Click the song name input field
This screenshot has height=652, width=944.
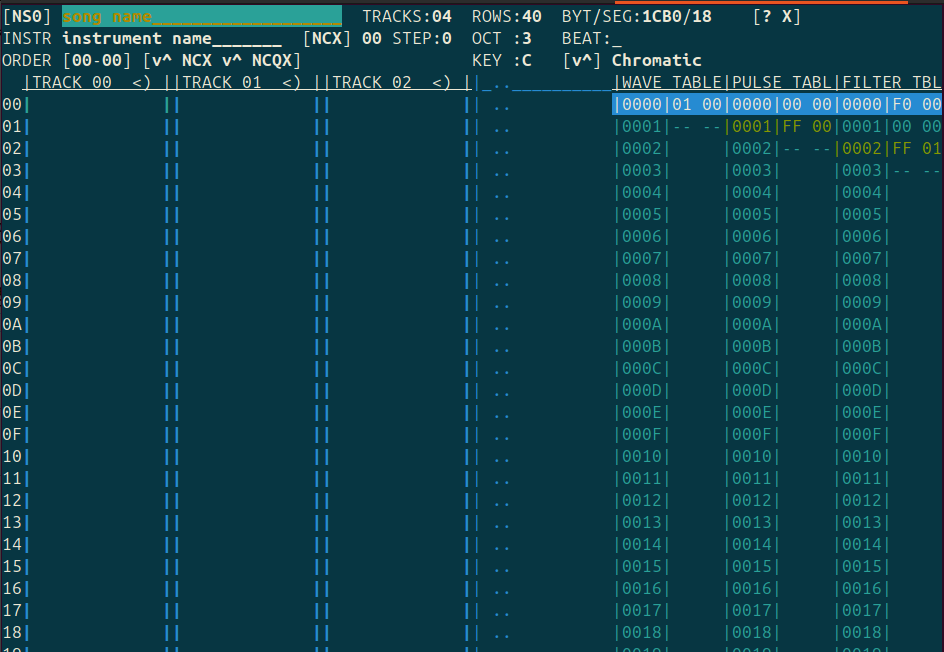coord(201,17)
